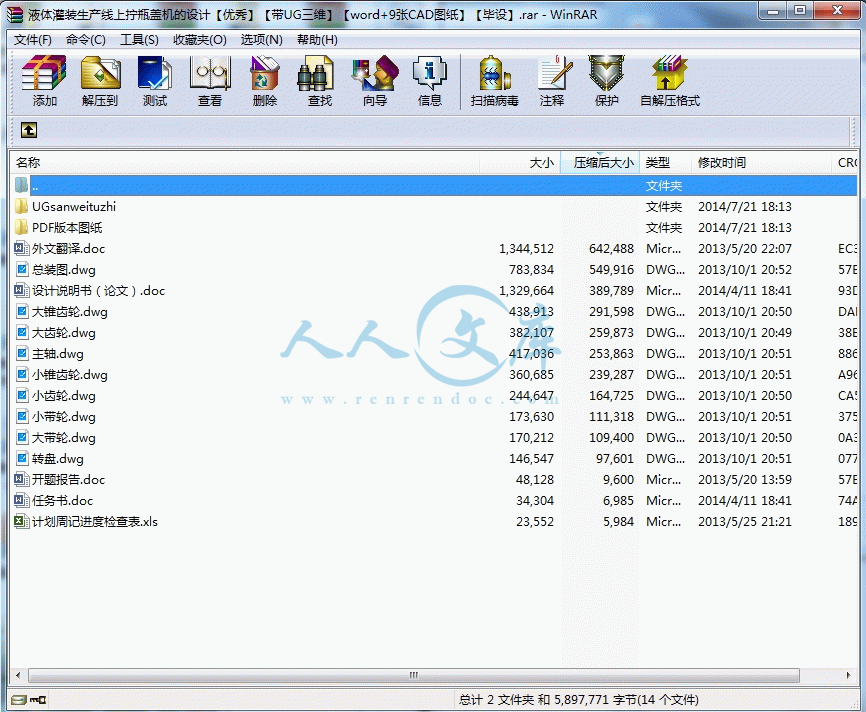Open the 命令(C) menu

point(86,40)
